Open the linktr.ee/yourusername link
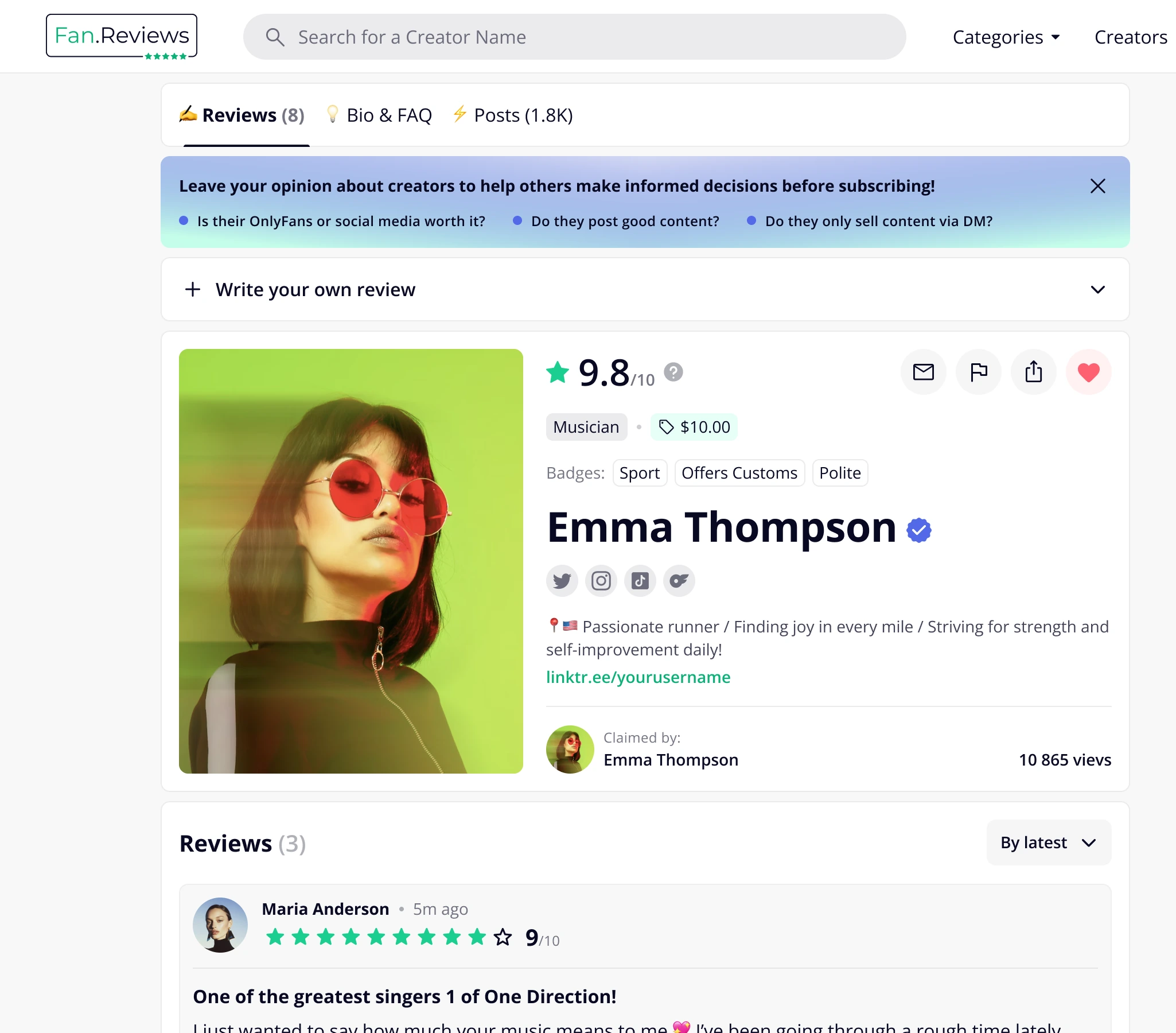Viewport: 1176px width, 1033px height. 638,677
